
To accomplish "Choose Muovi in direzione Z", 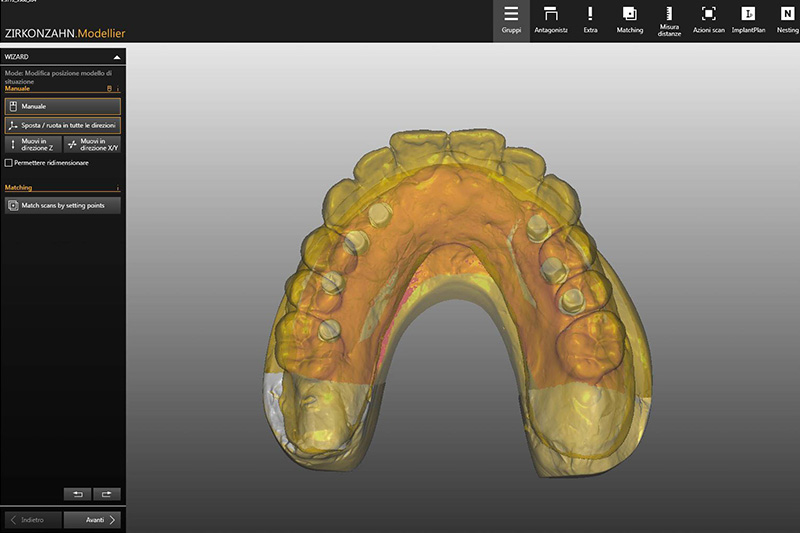I will [32, 145].
